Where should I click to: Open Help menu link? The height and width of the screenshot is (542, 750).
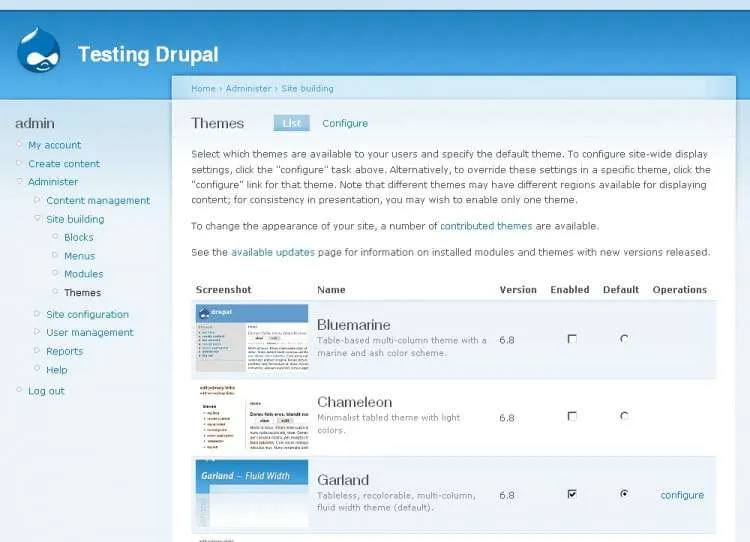(x=57, y=370)
